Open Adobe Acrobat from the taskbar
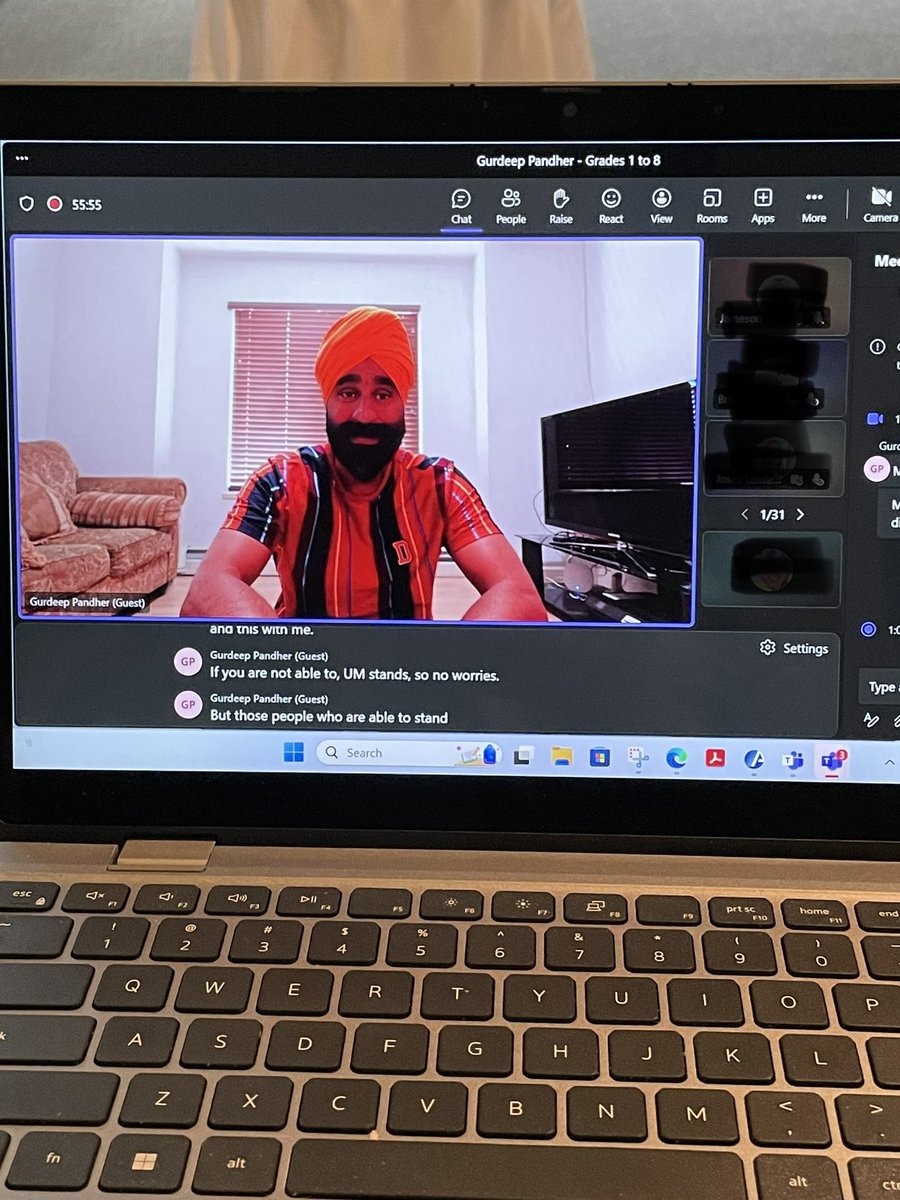This screenshot has height=1200, width=900. [716, 758]
